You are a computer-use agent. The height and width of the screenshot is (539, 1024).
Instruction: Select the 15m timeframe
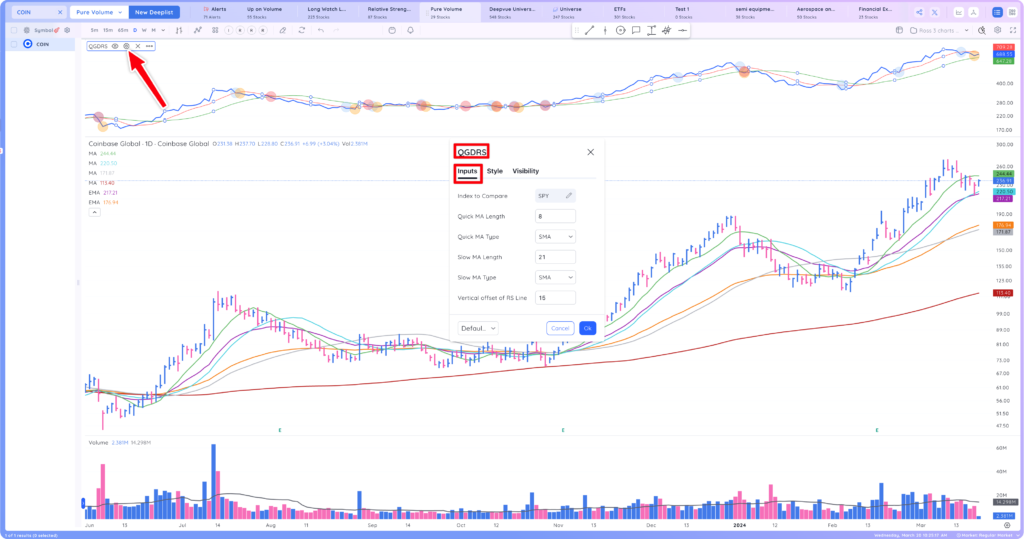[107, 30]
